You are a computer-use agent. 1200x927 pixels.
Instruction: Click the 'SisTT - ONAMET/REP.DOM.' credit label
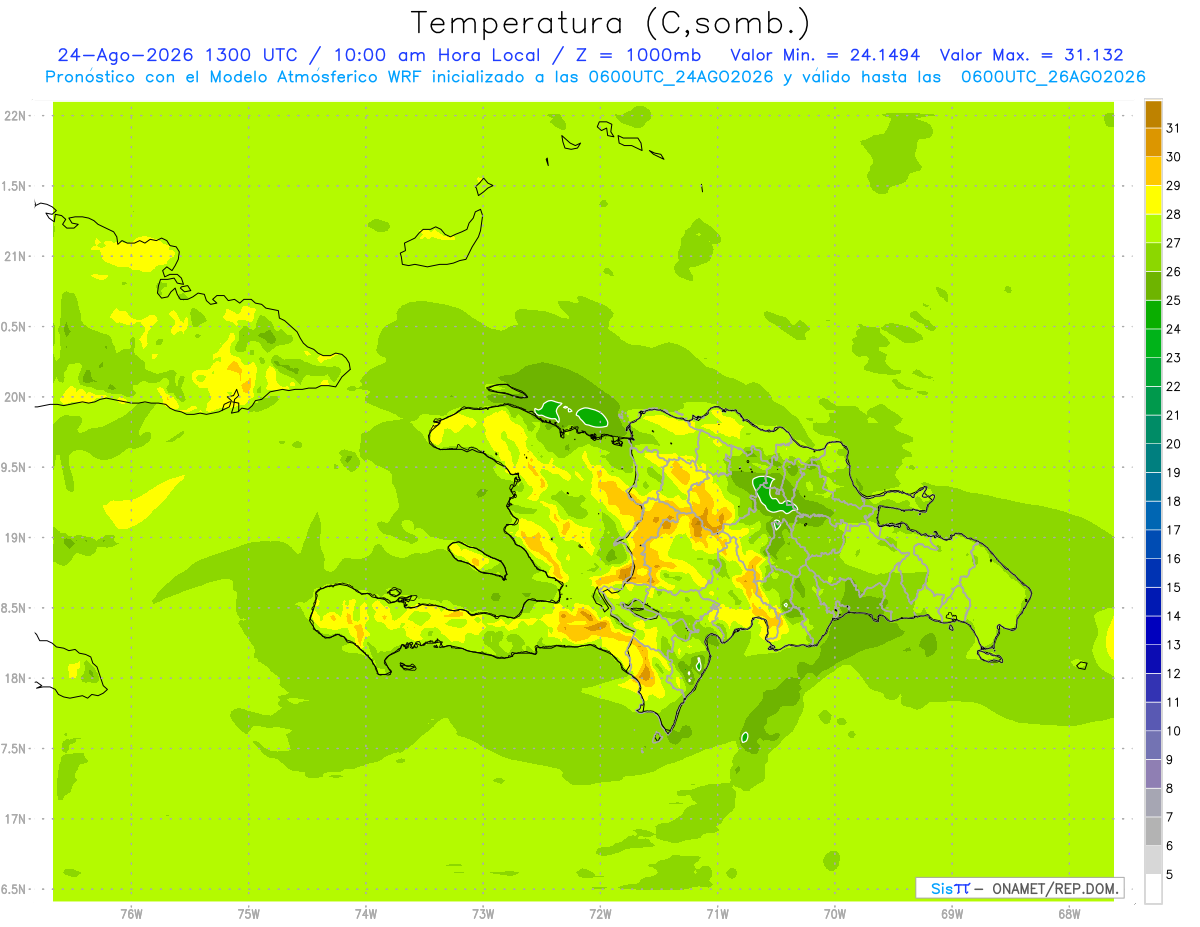[1019, 888]
